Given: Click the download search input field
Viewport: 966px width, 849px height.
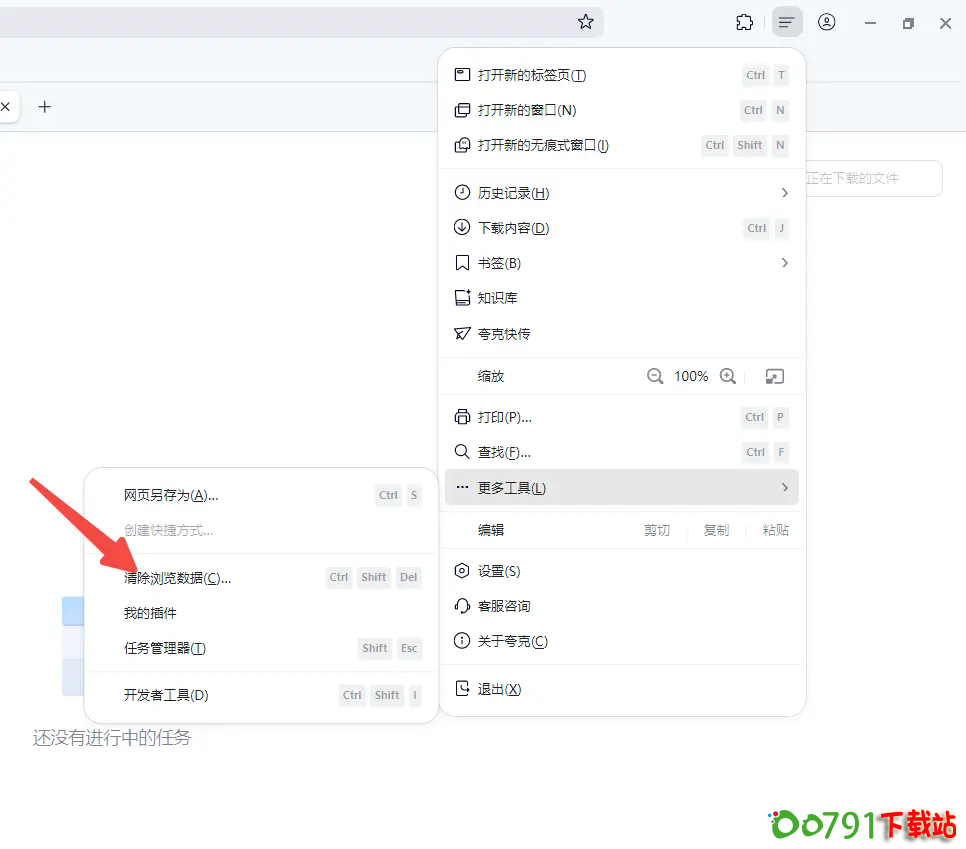Looking at the screenshot, I should click(x=870, y=178).
